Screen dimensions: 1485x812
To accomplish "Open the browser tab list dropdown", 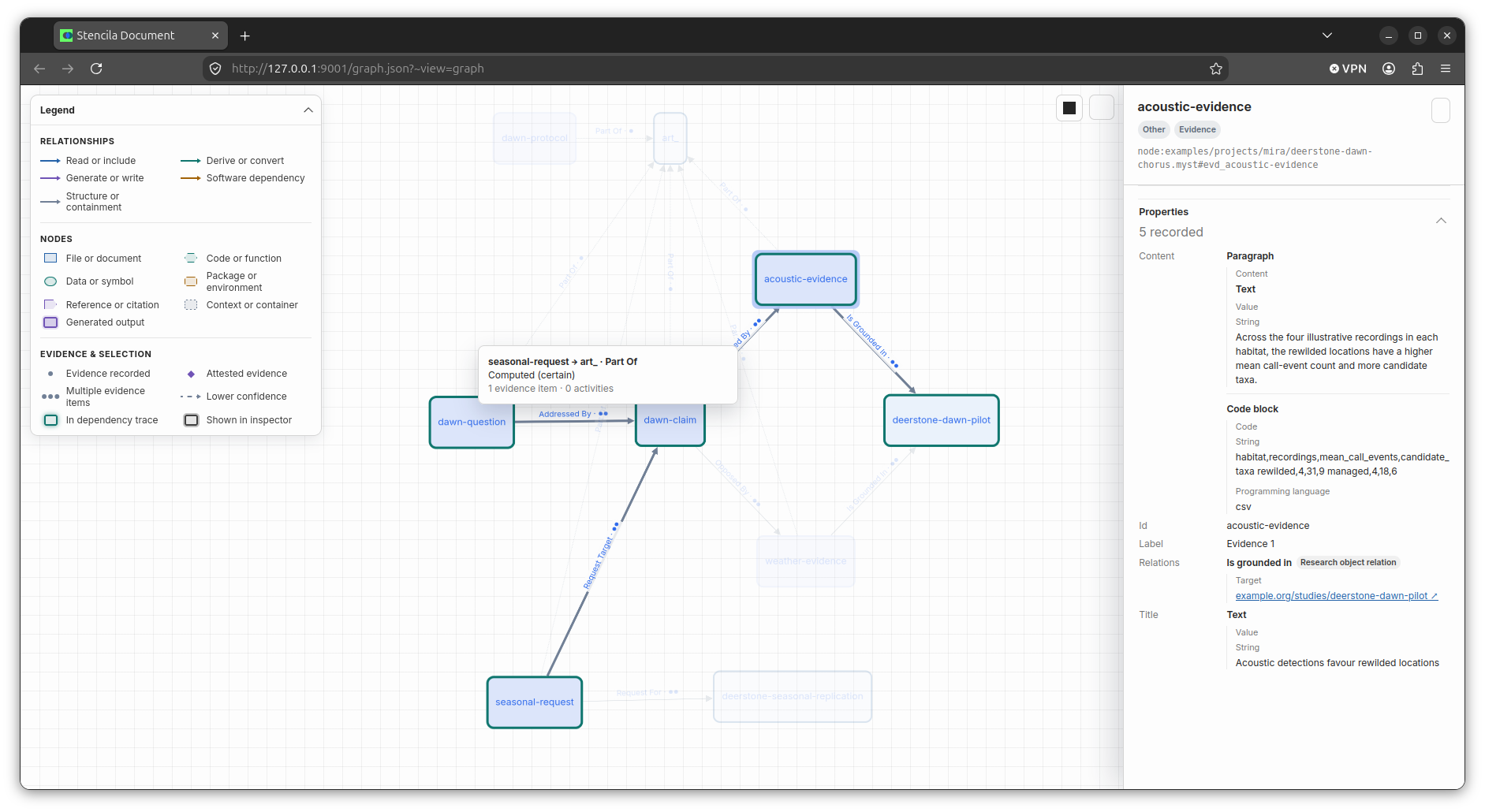I will tap(1327, 35).
